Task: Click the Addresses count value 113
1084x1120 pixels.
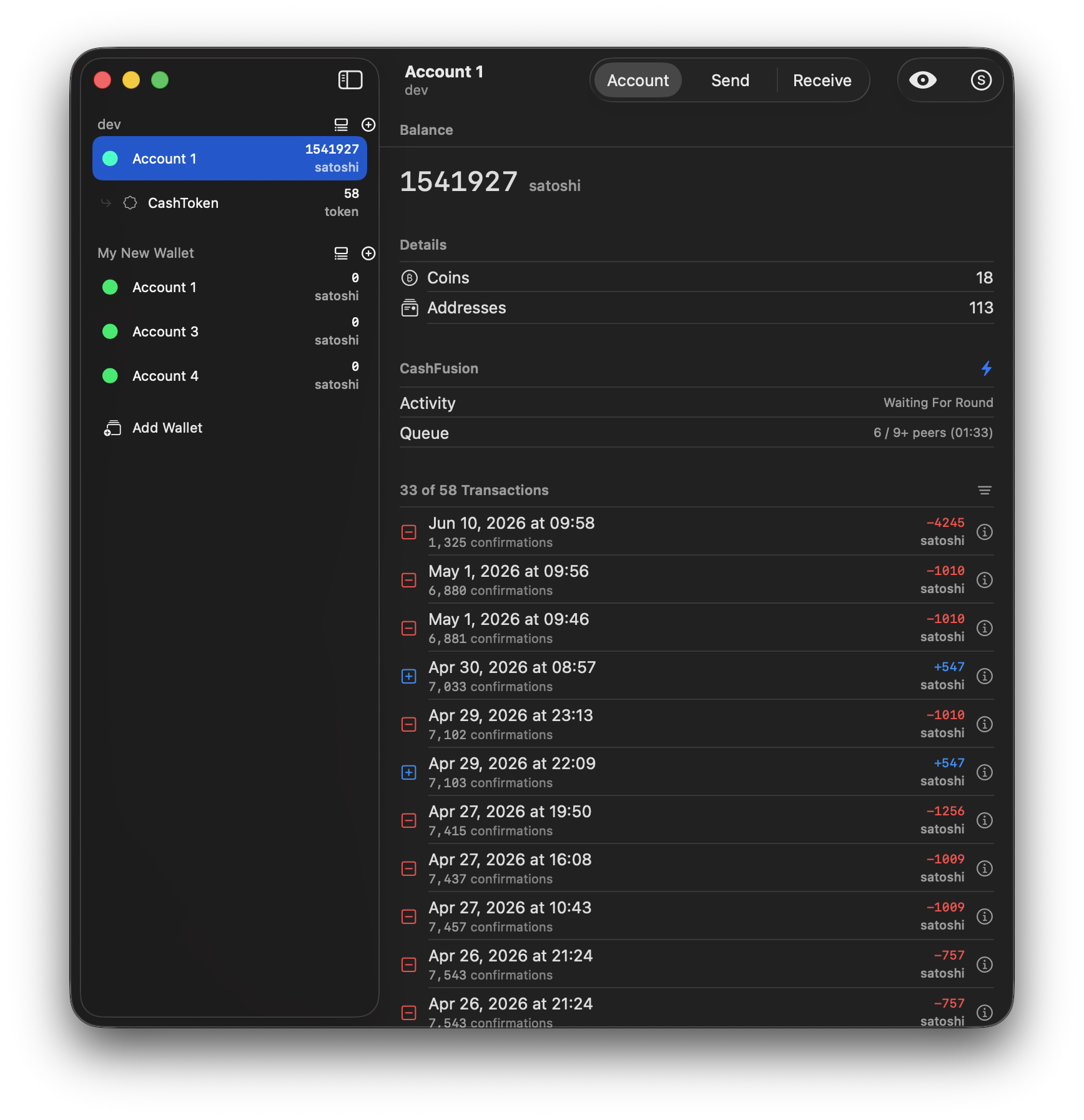Action: (981, 308)
